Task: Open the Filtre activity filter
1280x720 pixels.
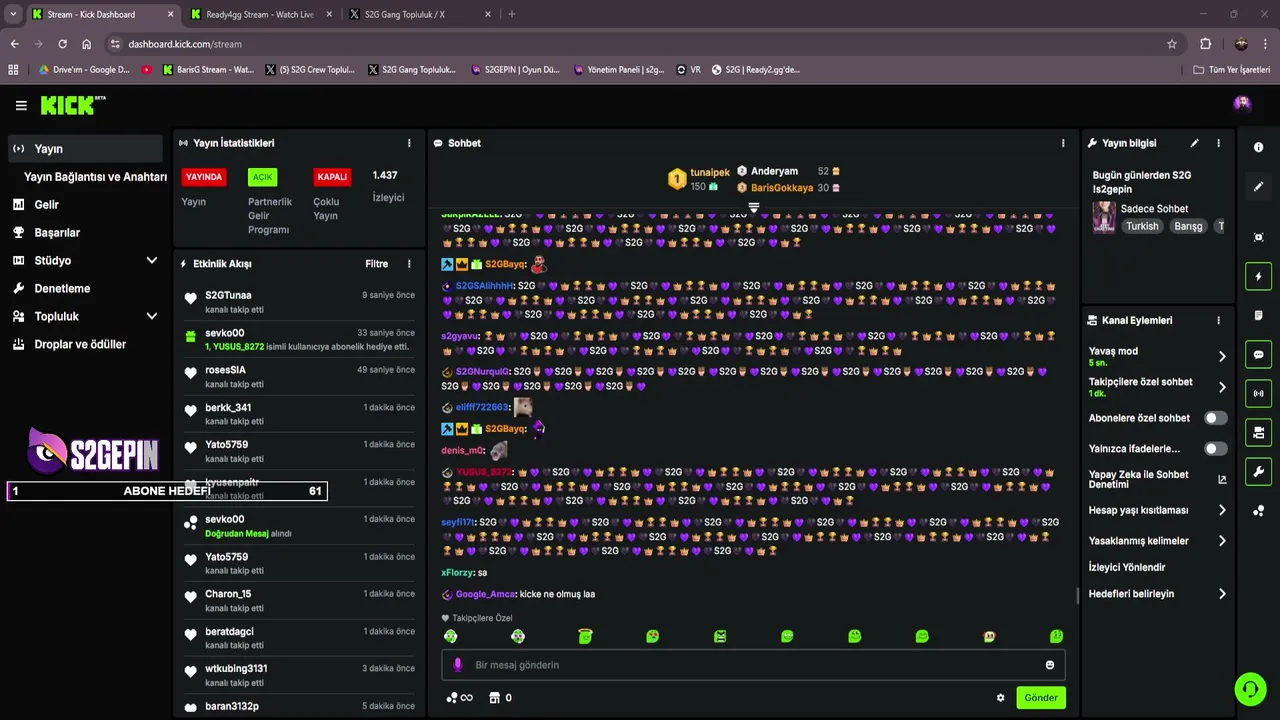Action: tap(377, 264)
